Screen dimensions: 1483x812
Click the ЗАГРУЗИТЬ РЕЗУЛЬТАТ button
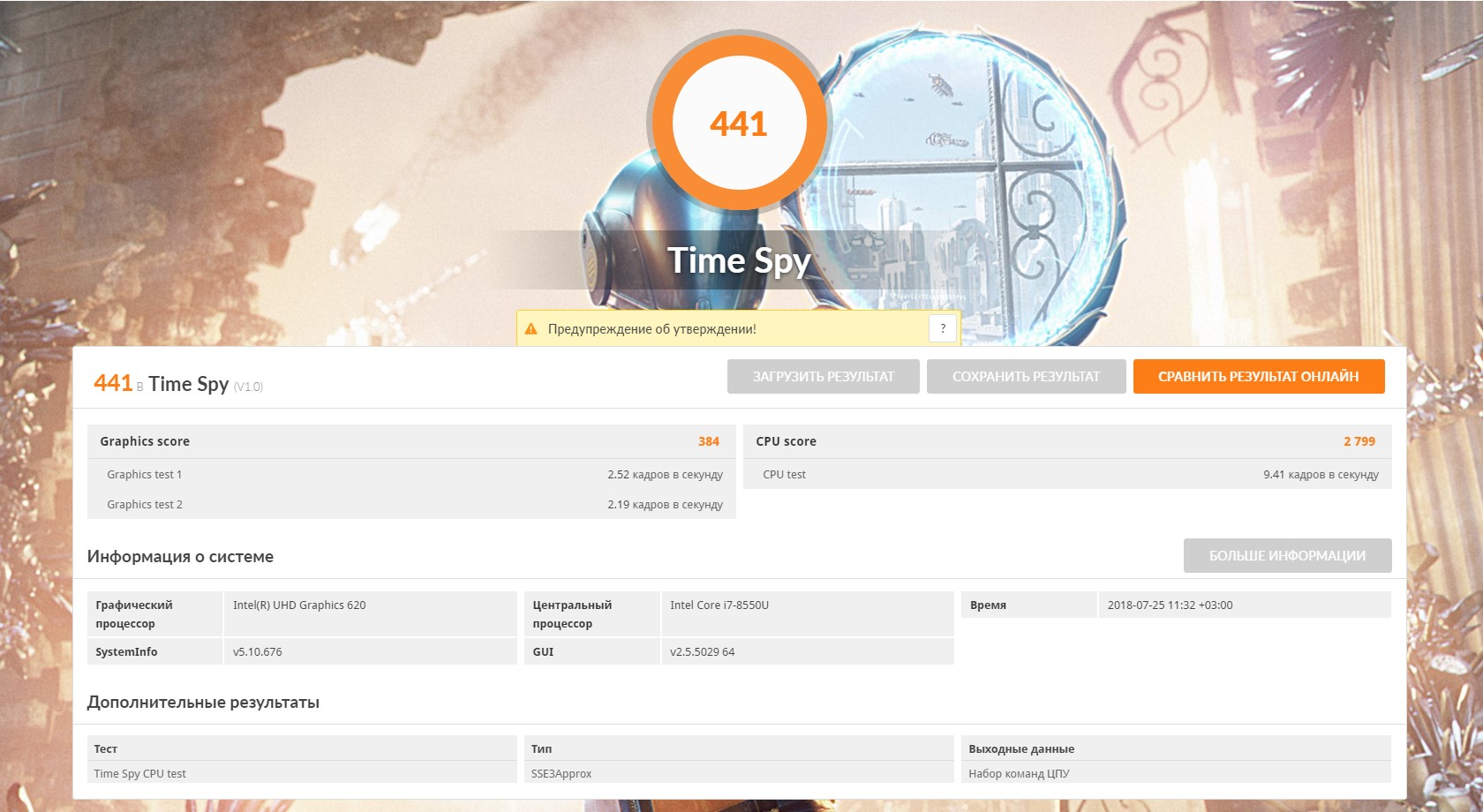824,376
